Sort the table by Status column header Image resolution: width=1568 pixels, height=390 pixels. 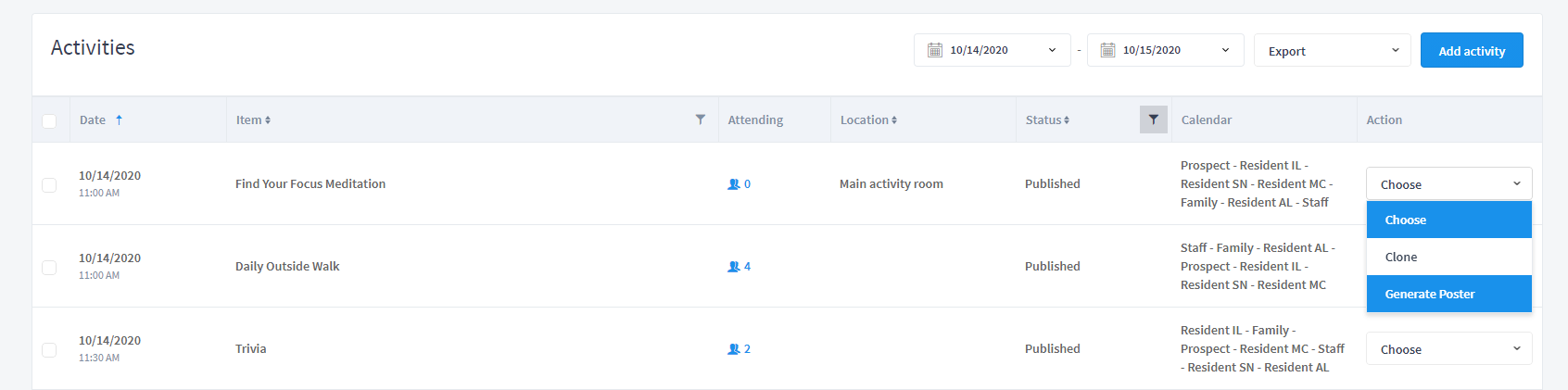pos(1047,120)
